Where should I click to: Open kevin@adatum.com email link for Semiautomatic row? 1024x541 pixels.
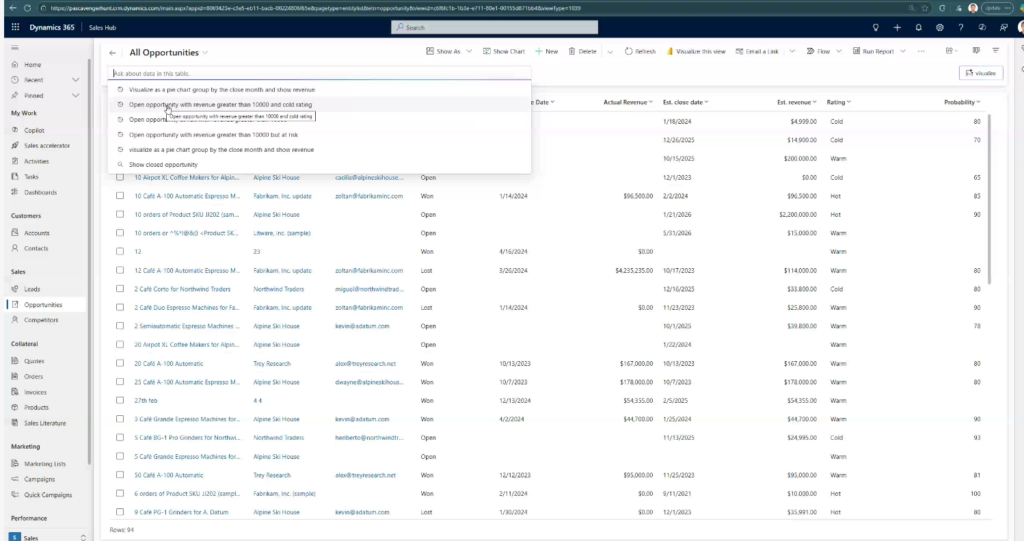pyautogui.click(x=362, y=326)
